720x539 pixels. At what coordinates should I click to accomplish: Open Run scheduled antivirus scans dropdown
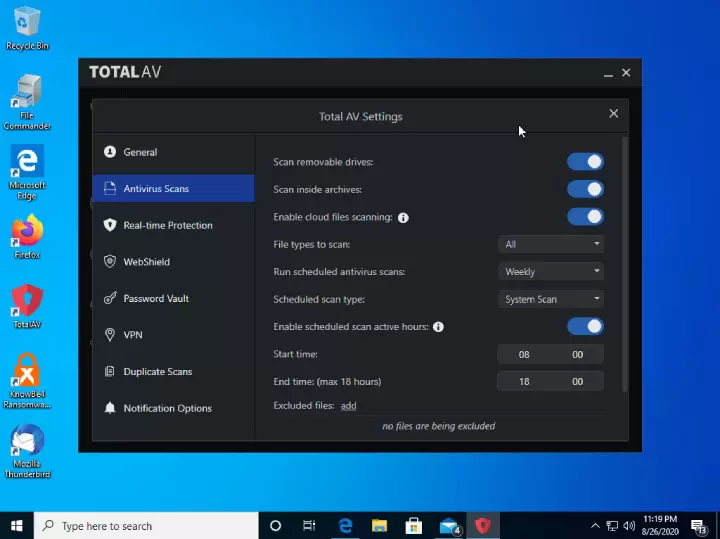[x=551, y=272]
